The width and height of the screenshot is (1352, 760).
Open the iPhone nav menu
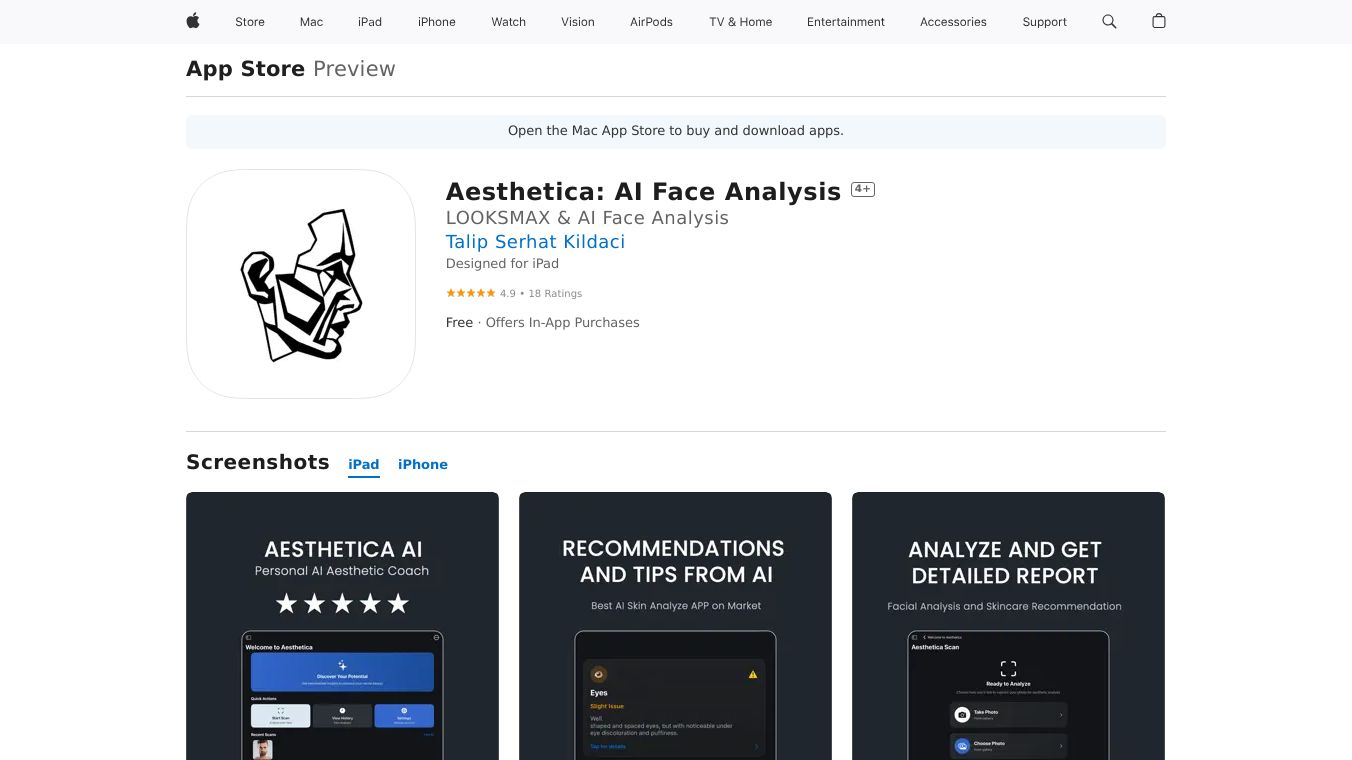coord(437,22)
